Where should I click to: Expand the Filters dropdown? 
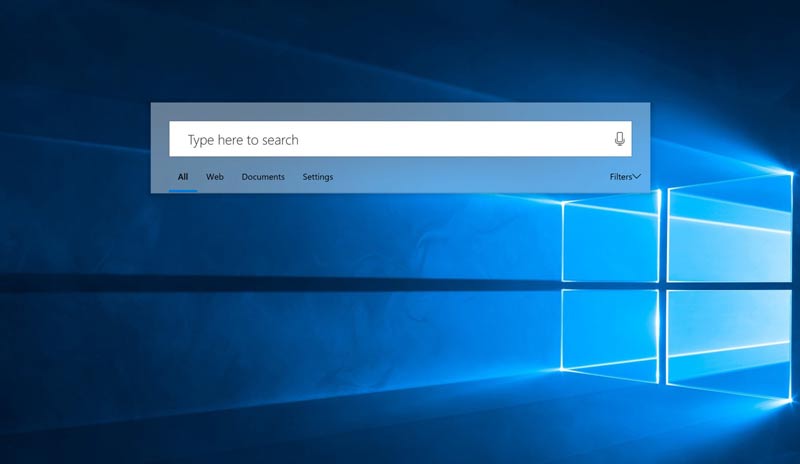tap(625, 177)
